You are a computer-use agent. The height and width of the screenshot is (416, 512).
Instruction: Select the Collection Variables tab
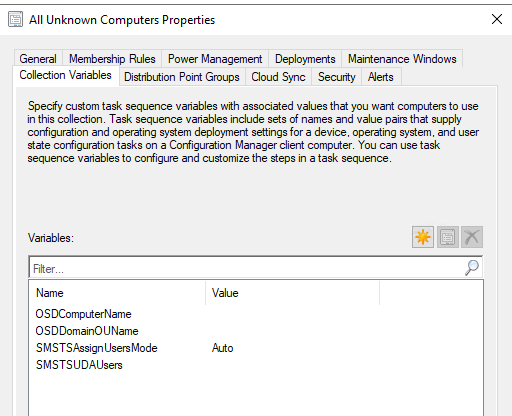coord(65,75)
